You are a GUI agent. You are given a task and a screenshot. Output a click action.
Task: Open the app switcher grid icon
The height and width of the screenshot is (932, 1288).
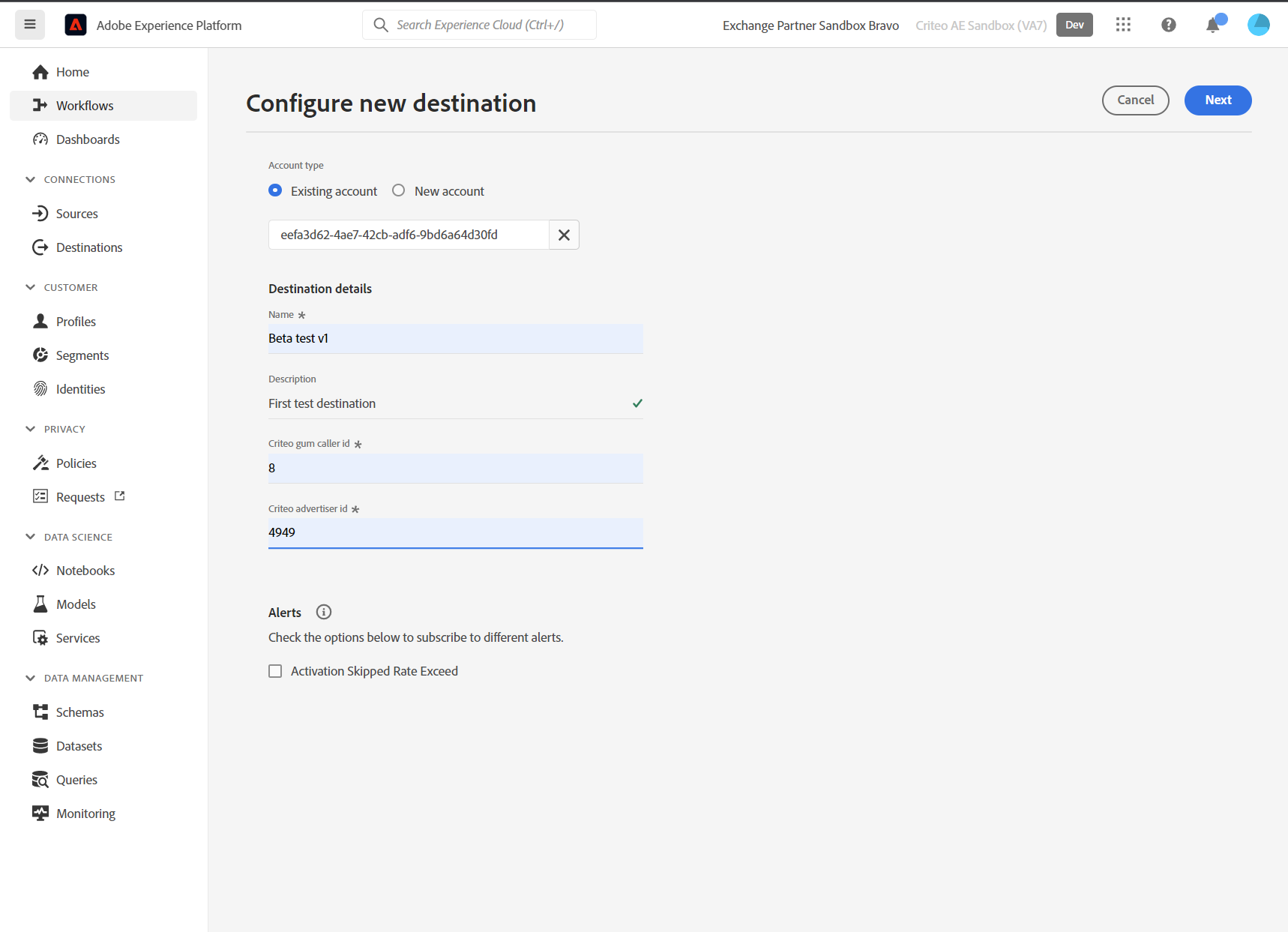click(x=1123, y=25)
